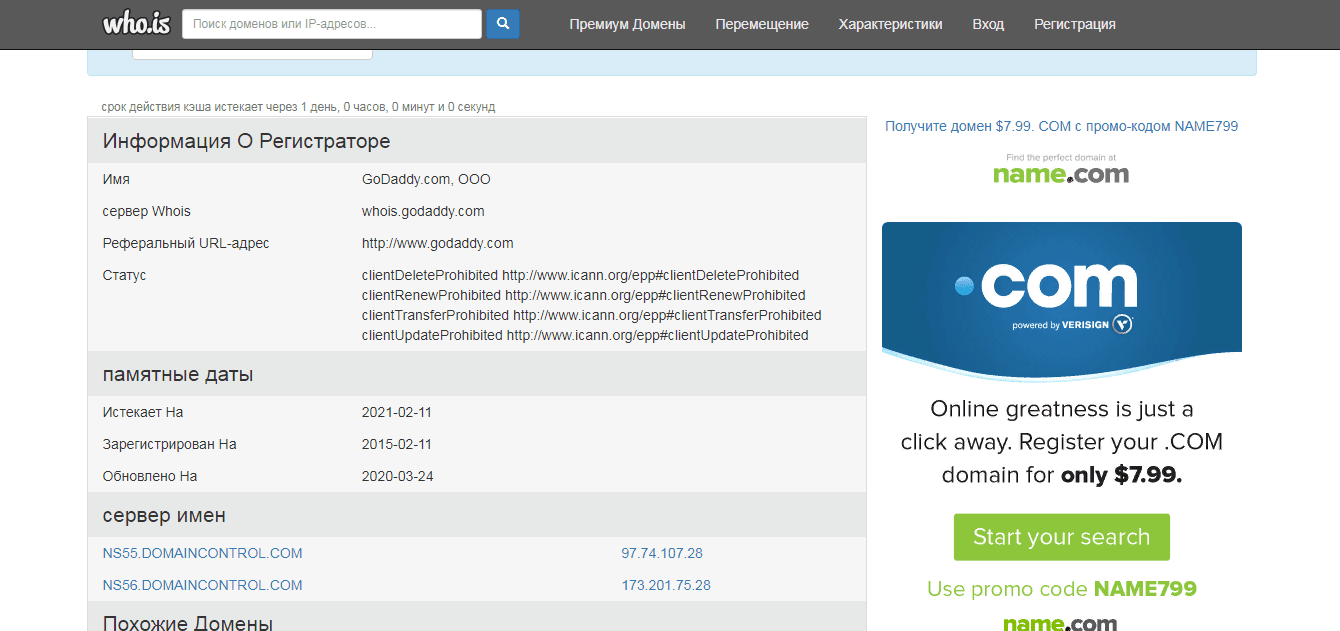Click the Информация О Регистраторе header
This screenshot has width=1340, height=631.
point(246,141)
